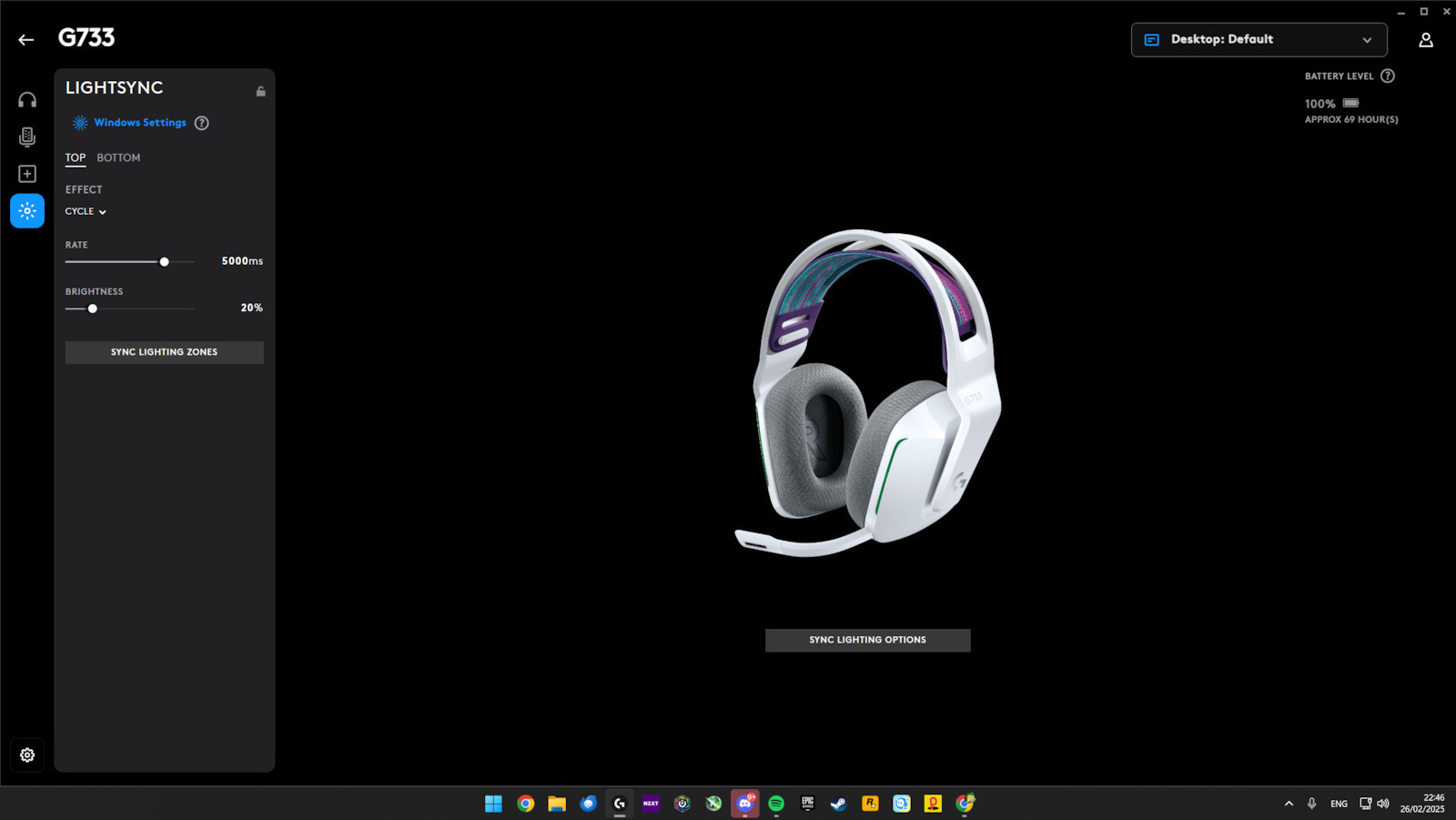1456x820 pixels.
Task: Open the app settings gear icon
Action: (x=27, y=754)
